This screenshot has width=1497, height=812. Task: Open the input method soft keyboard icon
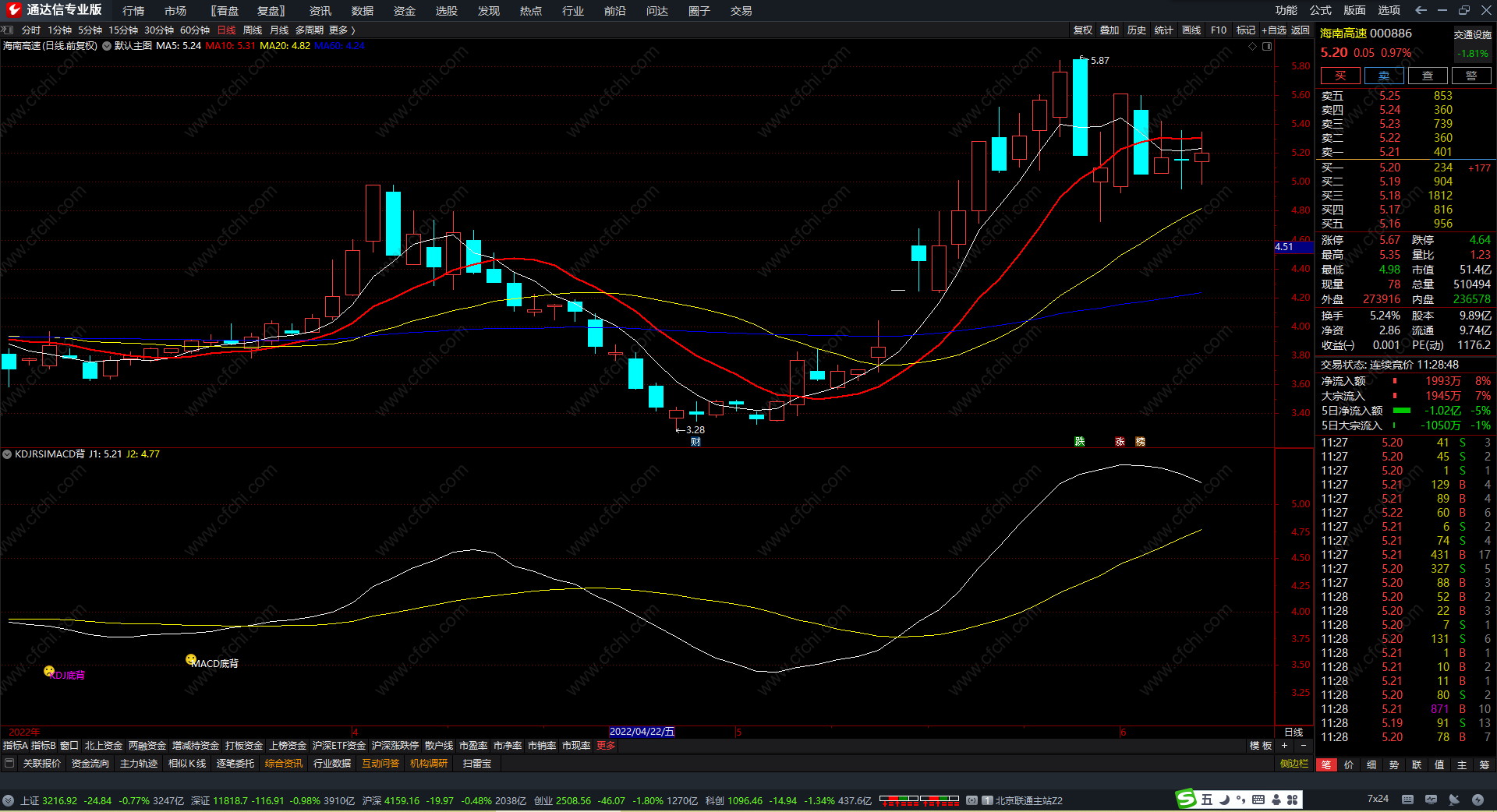point(1258,800)
